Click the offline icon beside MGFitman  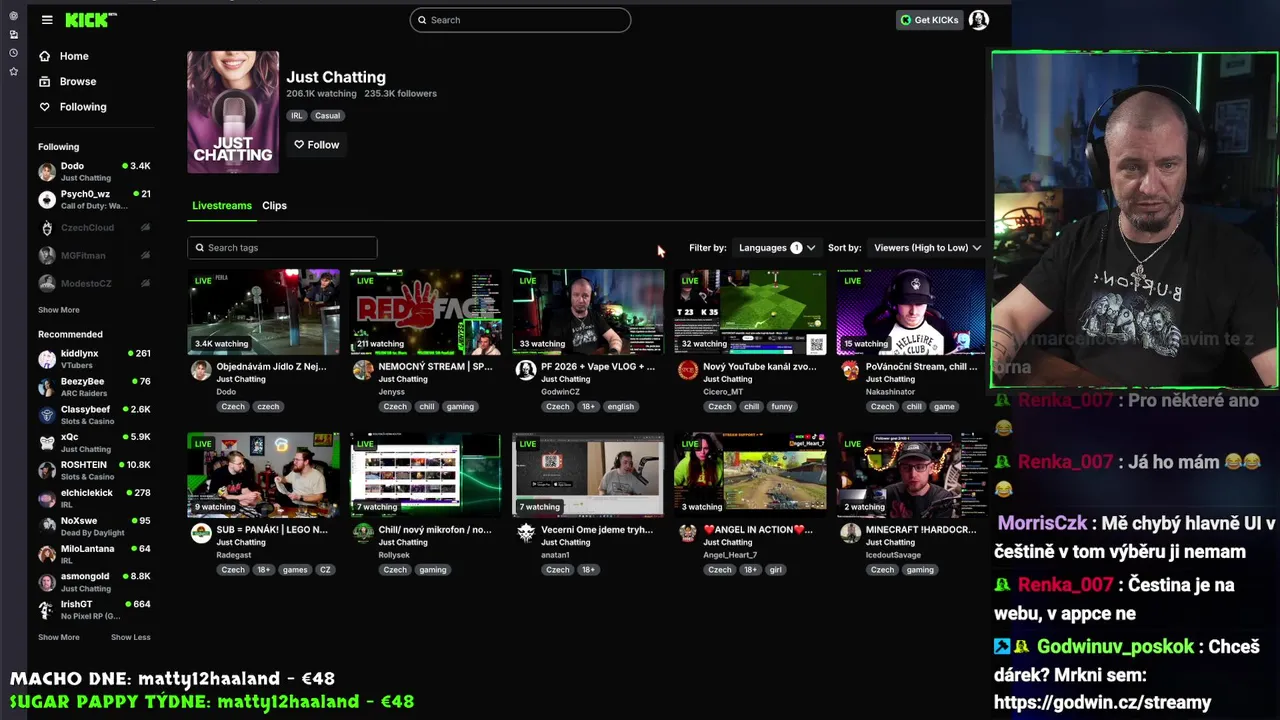[x=145, y=256]
